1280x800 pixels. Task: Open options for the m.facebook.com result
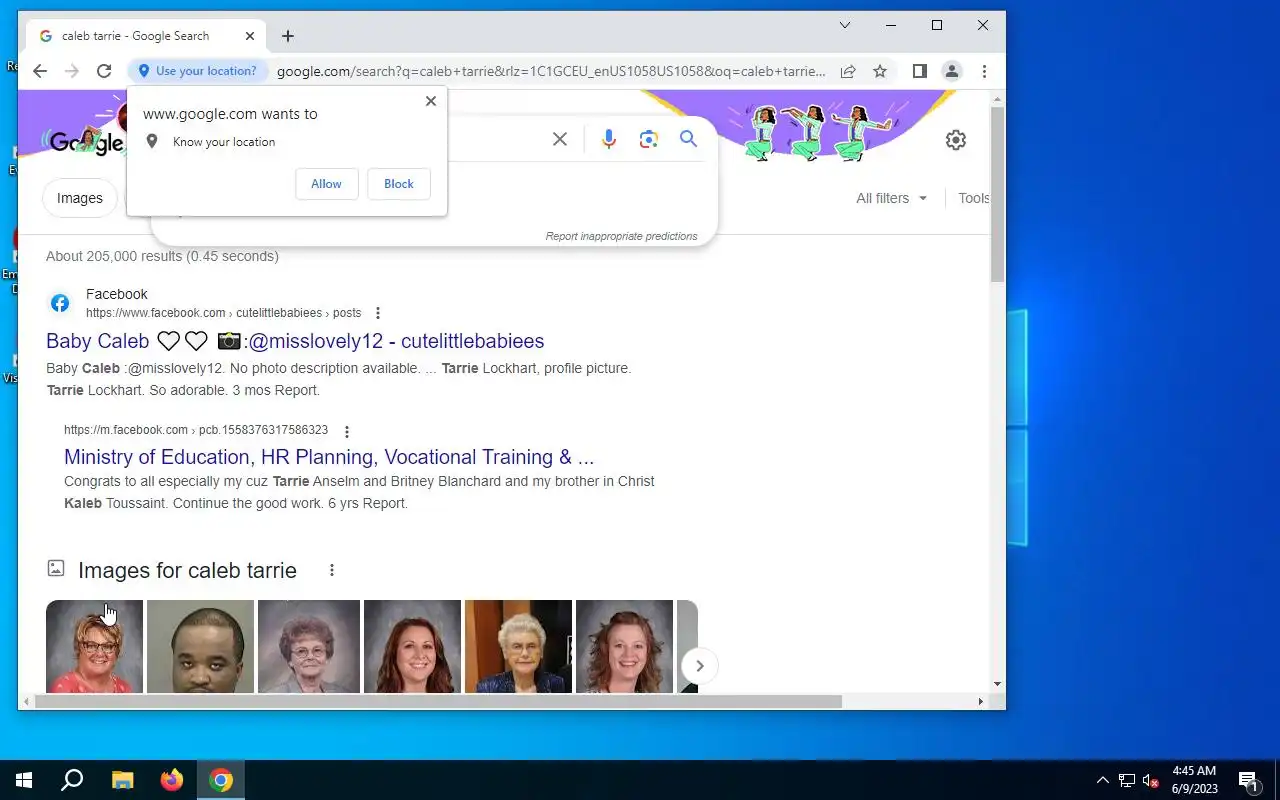point(347,432)
